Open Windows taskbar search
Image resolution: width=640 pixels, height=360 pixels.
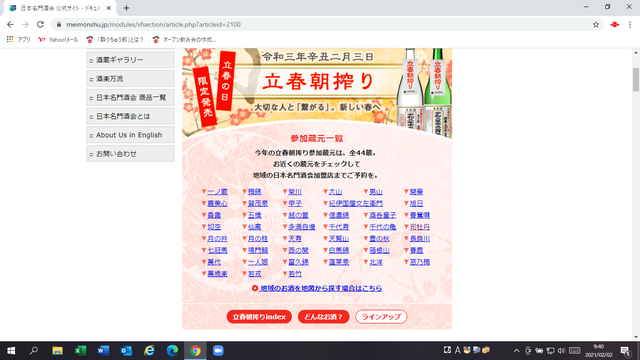34,351
